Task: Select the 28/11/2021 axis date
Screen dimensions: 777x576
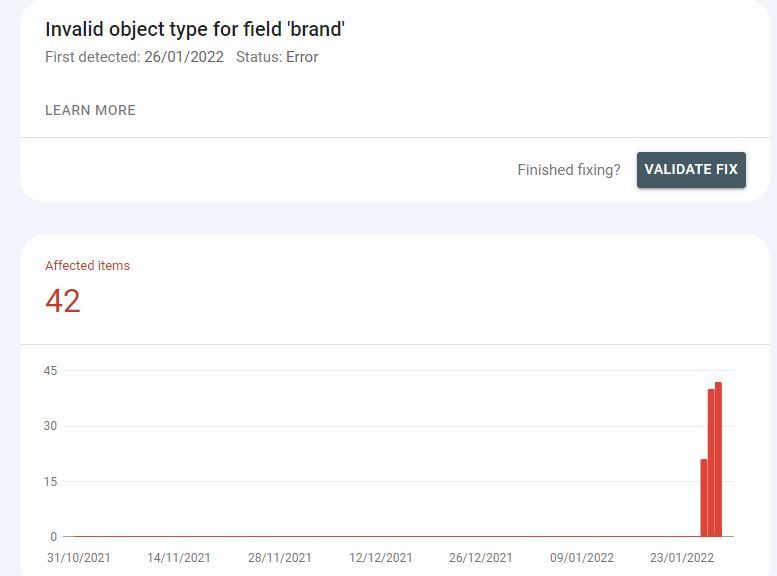Action: pos(280,558)
